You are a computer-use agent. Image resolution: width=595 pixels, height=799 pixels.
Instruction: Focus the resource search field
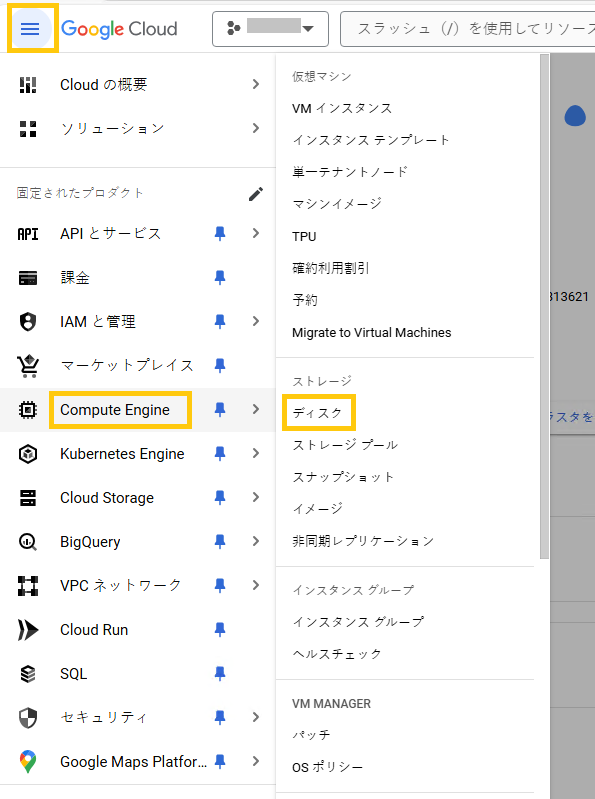point(468,29)
